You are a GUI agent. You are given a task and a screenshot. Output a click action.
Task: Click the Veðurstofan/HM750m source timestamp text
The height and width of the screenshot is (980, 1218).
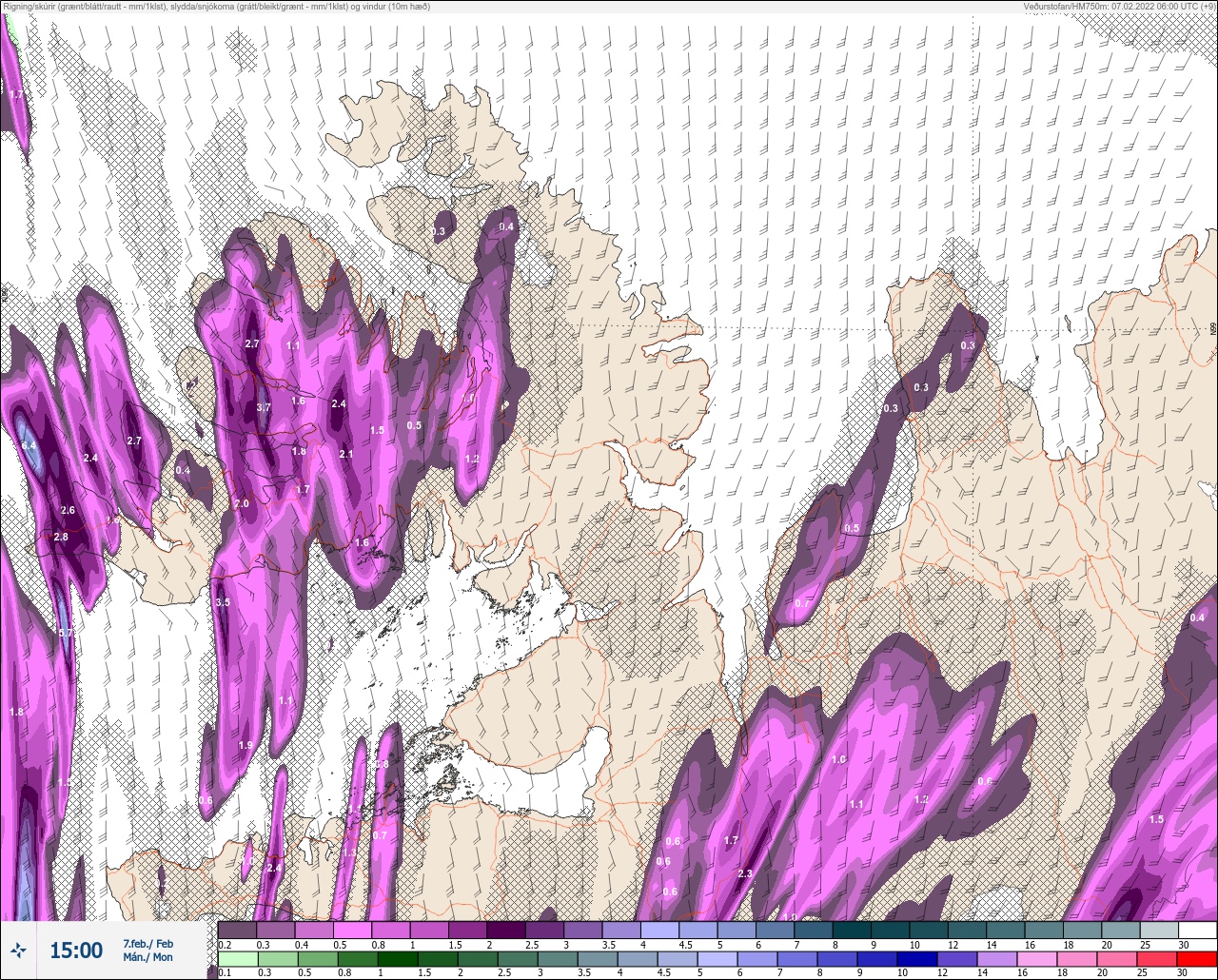click(1119, 7)
